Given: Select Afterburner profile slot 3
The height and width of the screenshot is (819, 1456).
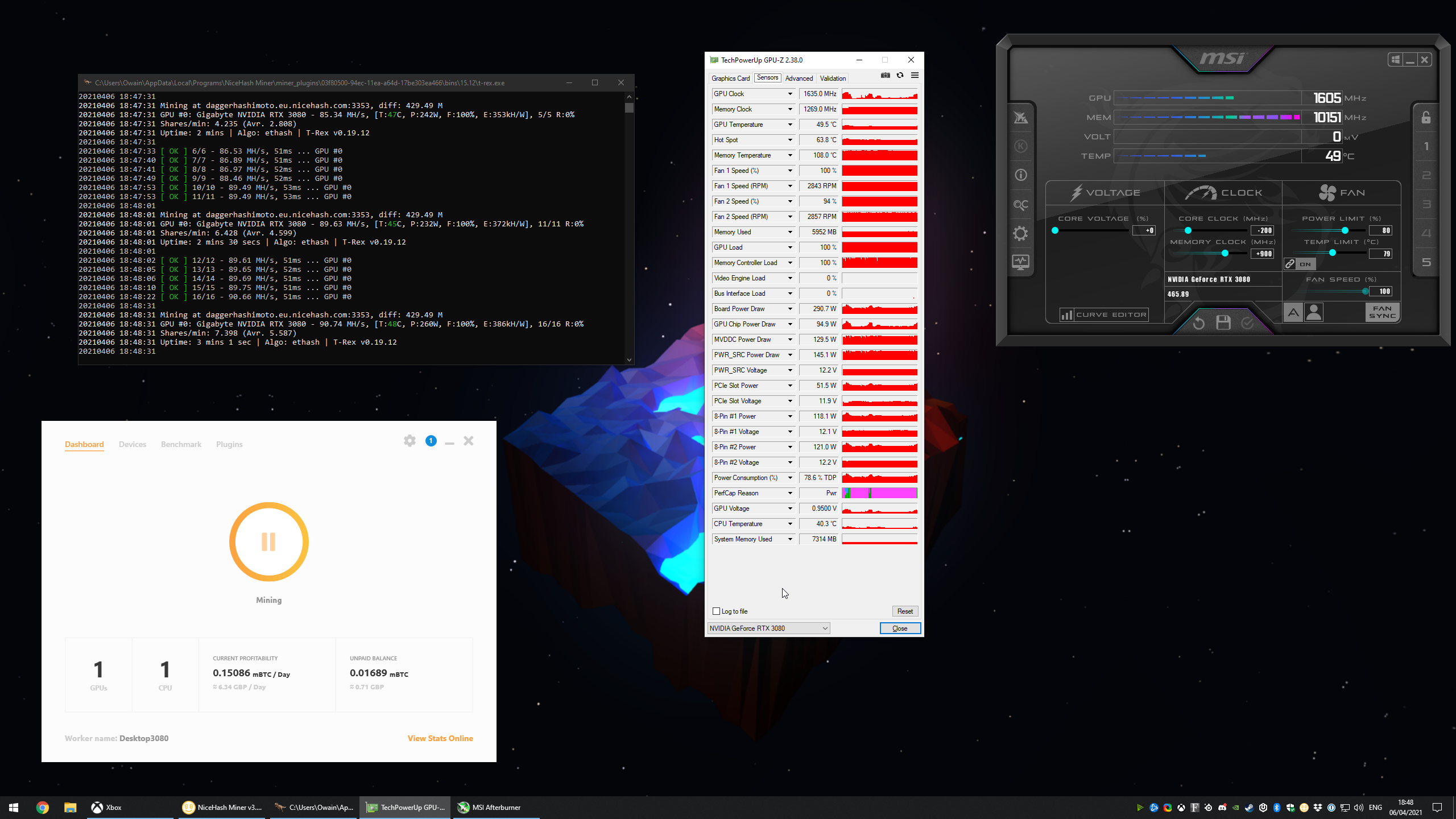Looking at the screenshot, I should click(1426, 204).
